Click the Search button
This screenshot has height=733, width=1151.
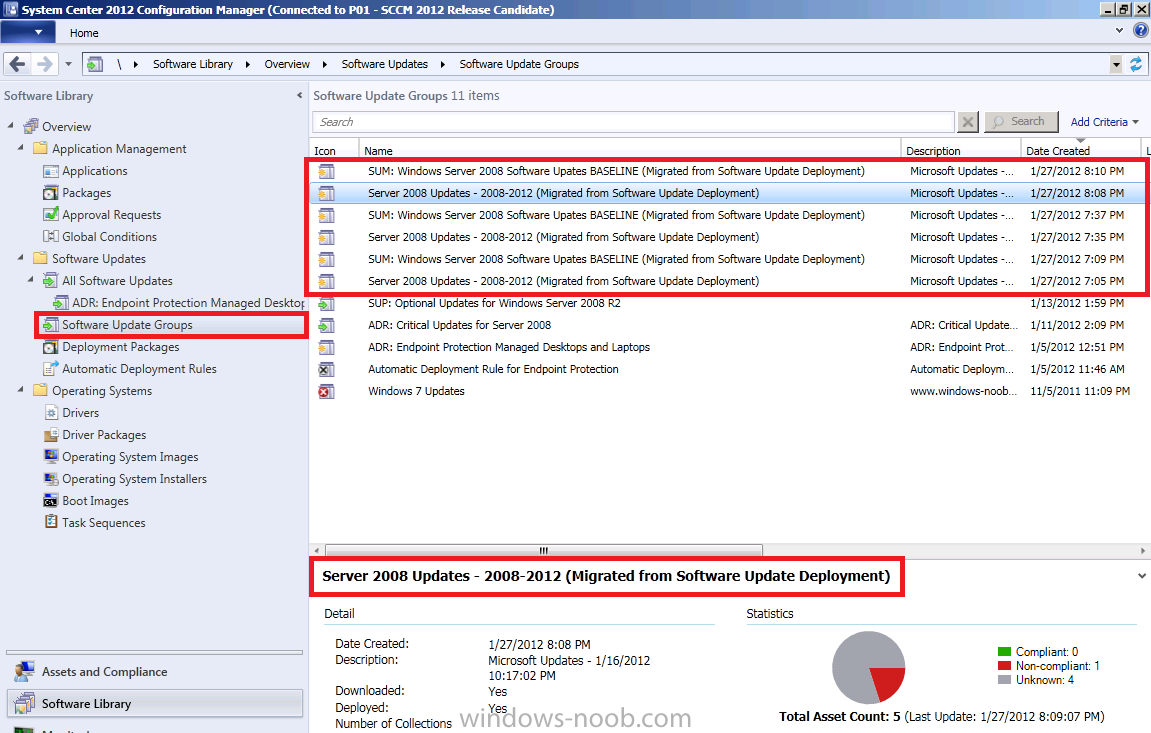pyautogui.click(x=1021, y=122)
